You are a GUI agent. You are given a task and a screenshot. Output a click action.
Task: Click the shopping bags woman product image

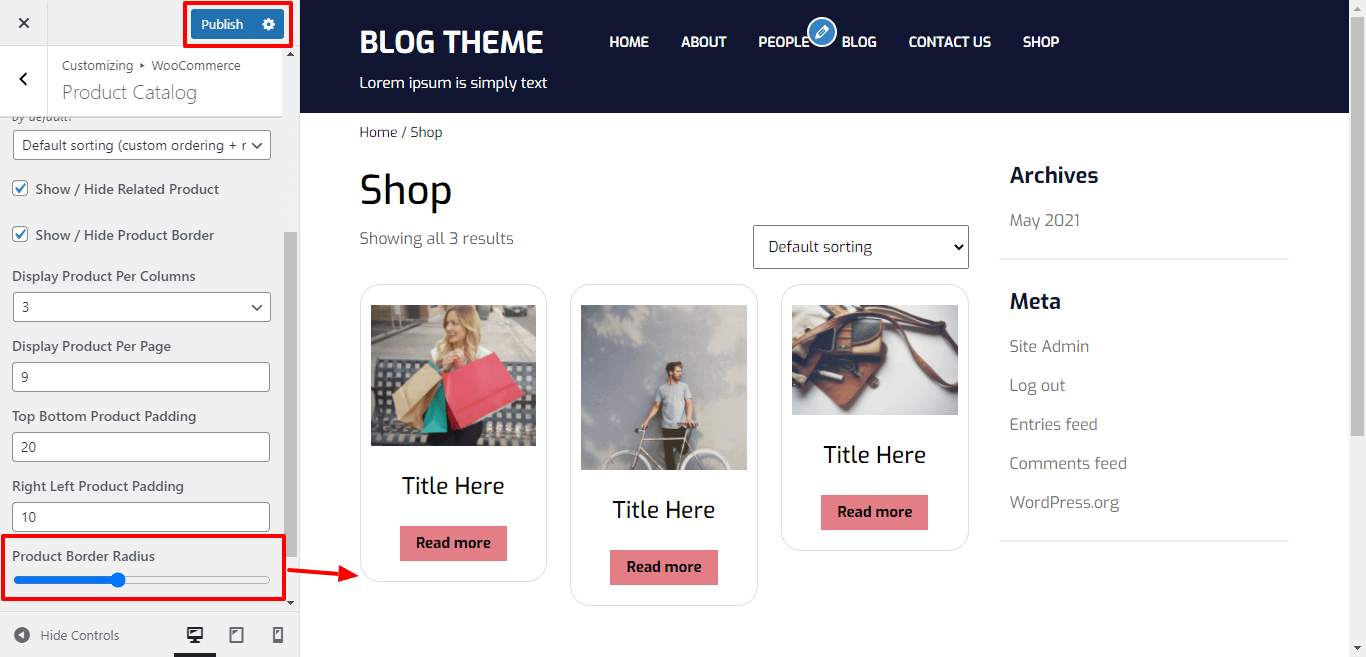(x=453, y=375)
